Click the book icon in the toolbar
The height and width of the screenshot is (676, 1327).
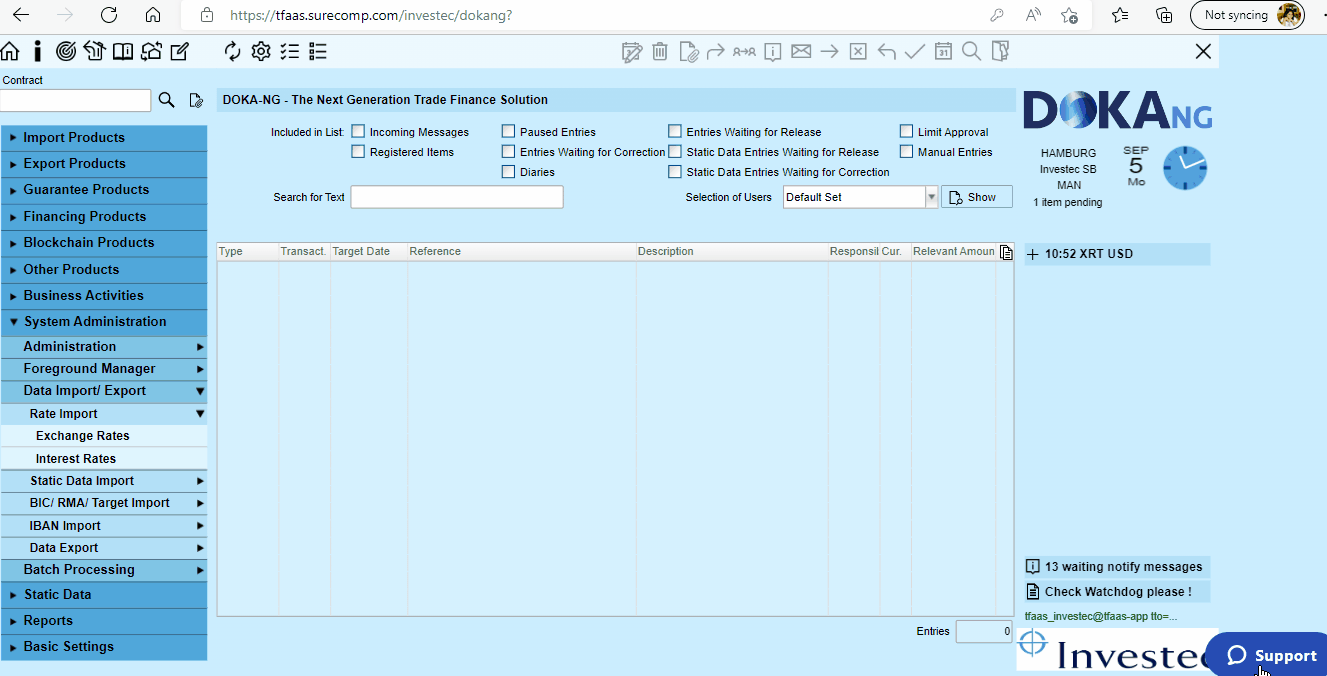click(x=123, y=51)
